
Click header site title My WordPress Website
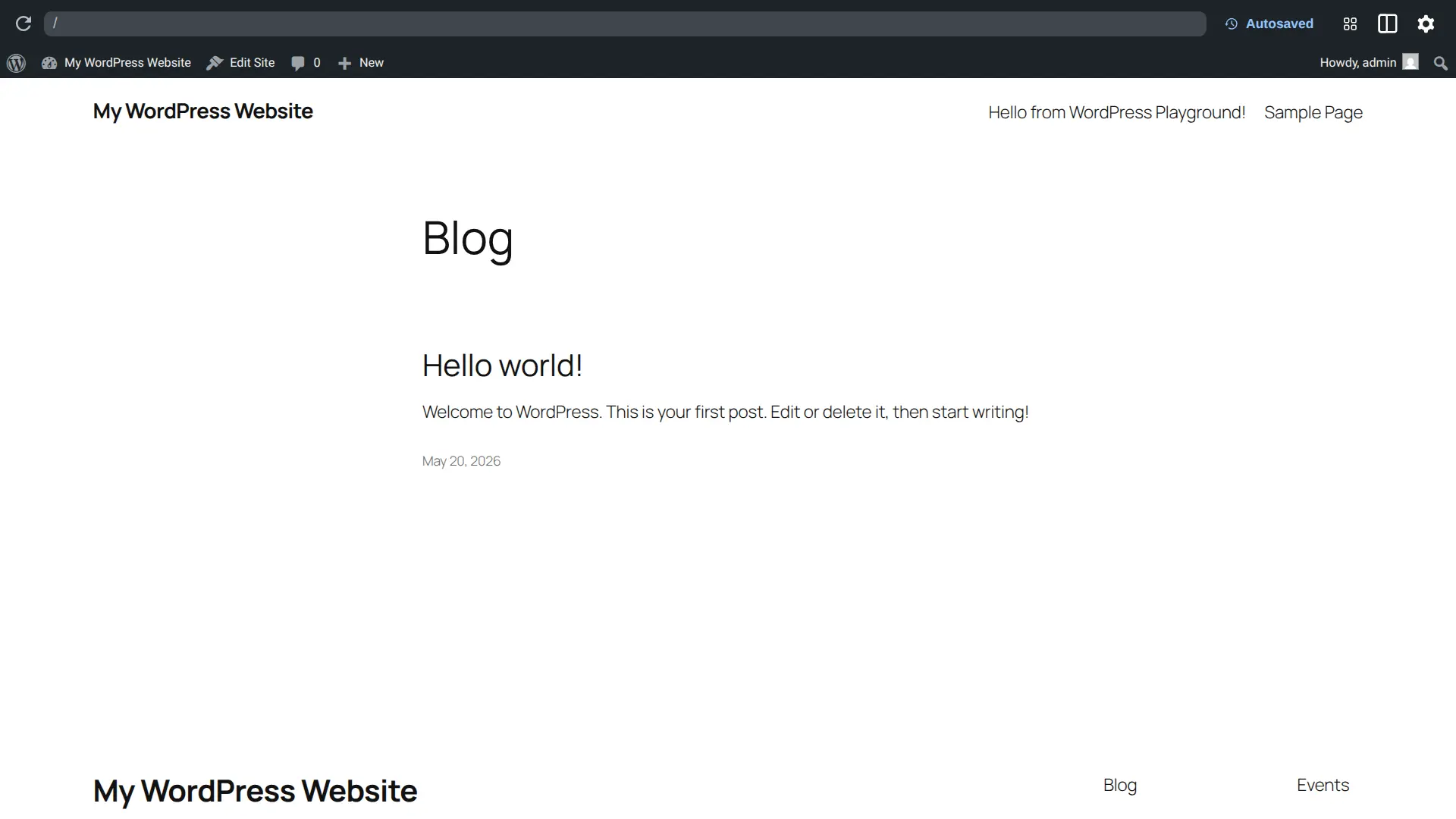pos(203,111)
